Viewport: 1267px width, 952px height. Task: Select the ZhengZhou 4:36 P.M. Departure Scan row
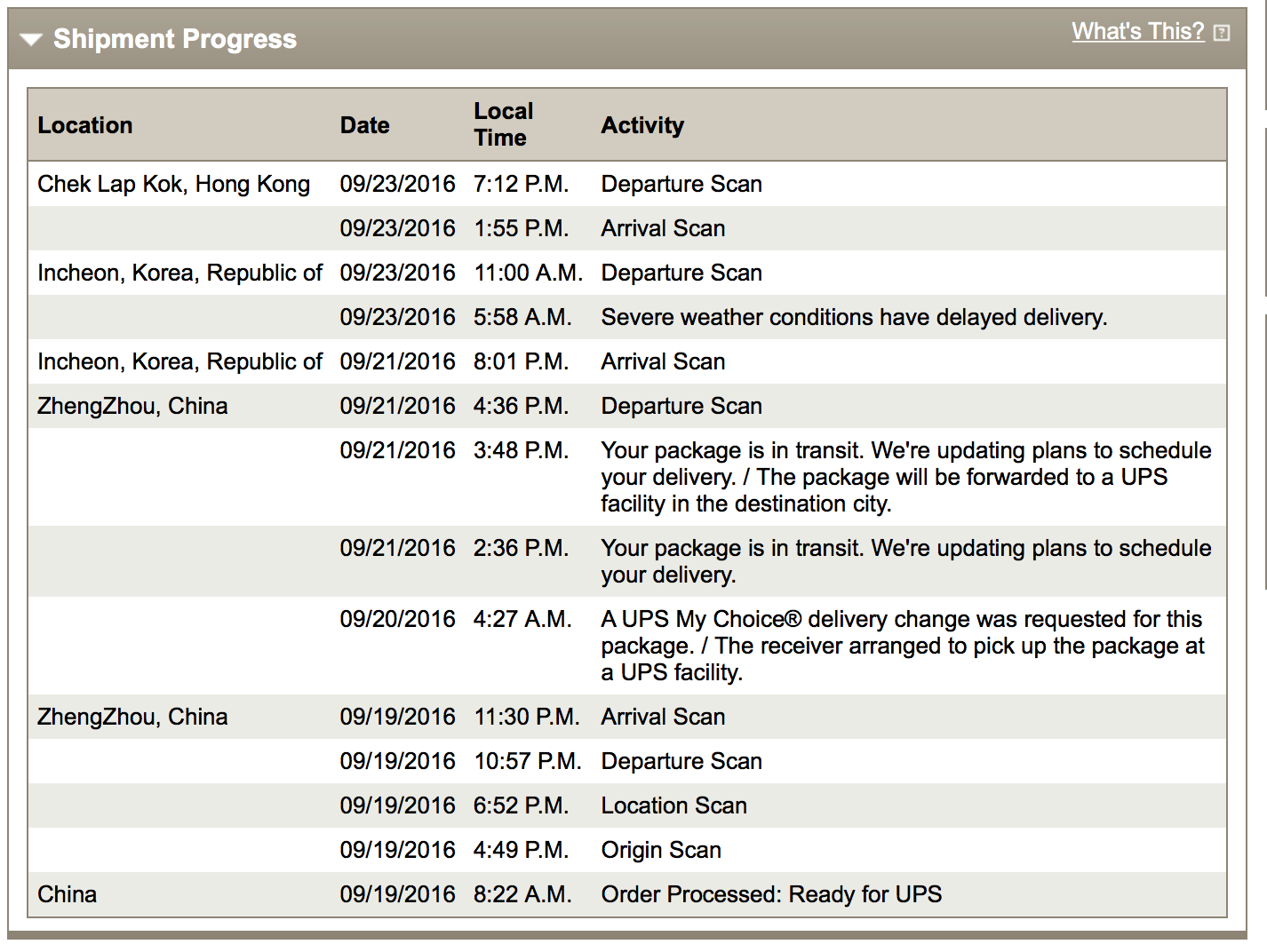click(627, 406)
